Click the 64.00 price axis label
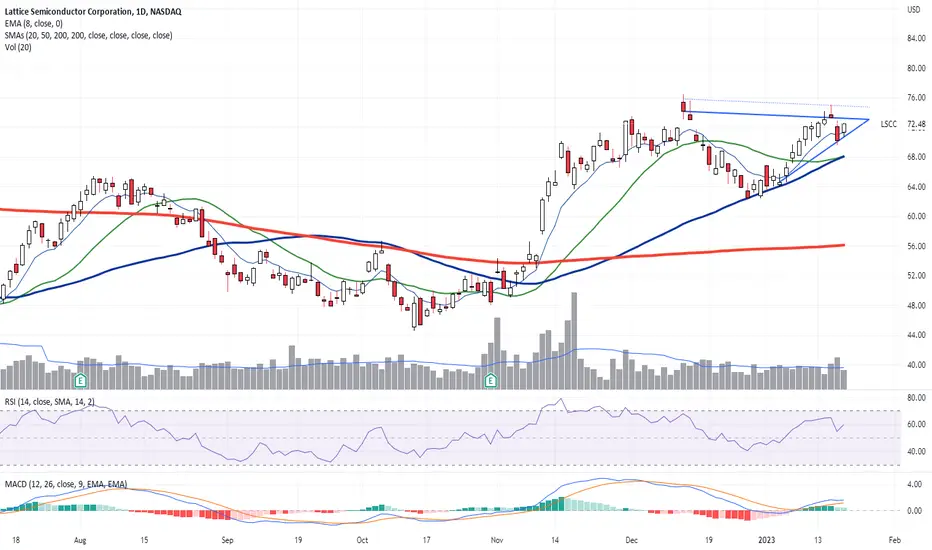Screen dimensions: 932x550 pos(917,187)
